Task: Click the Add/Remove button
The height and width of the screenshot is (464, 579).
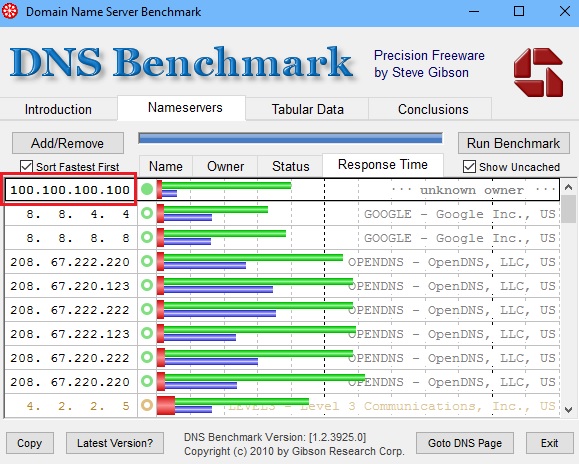Action: click(x=68, y=143)
